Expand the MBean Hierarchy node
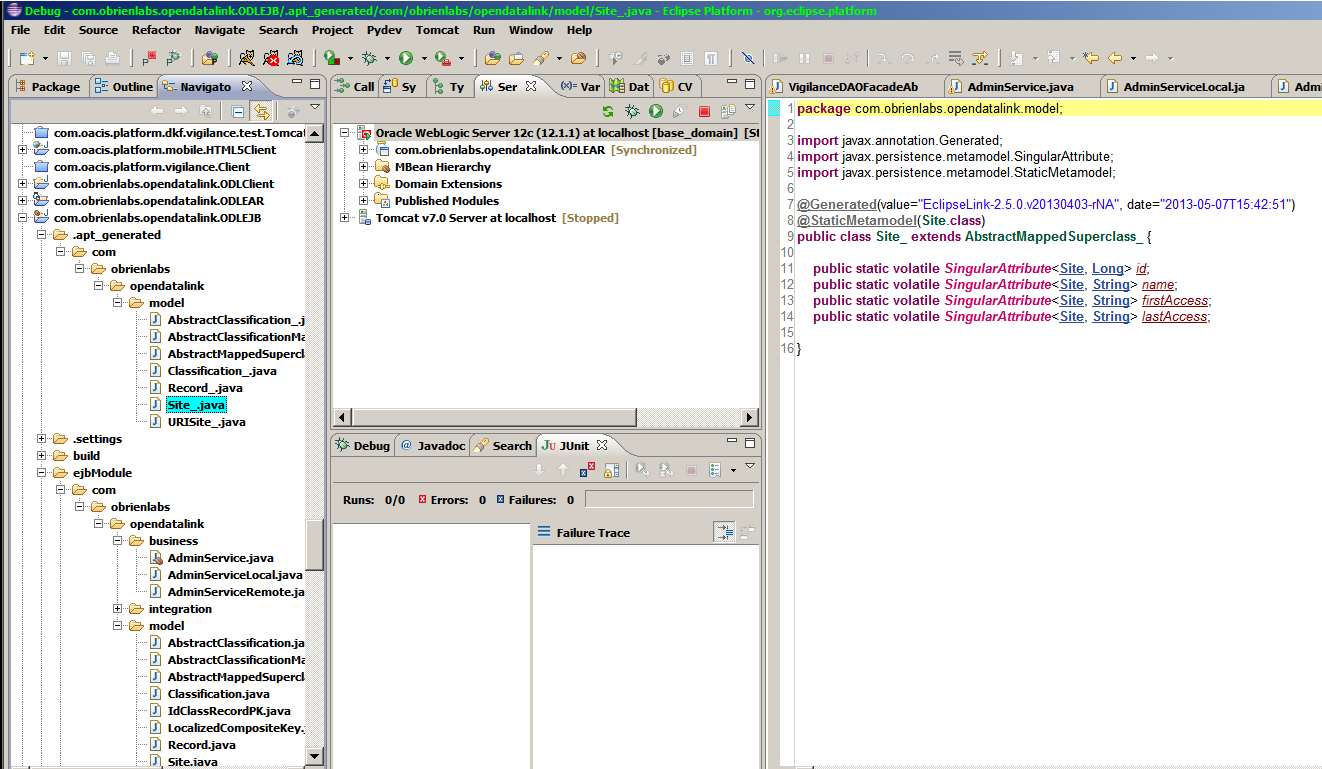 click(364, 167)
